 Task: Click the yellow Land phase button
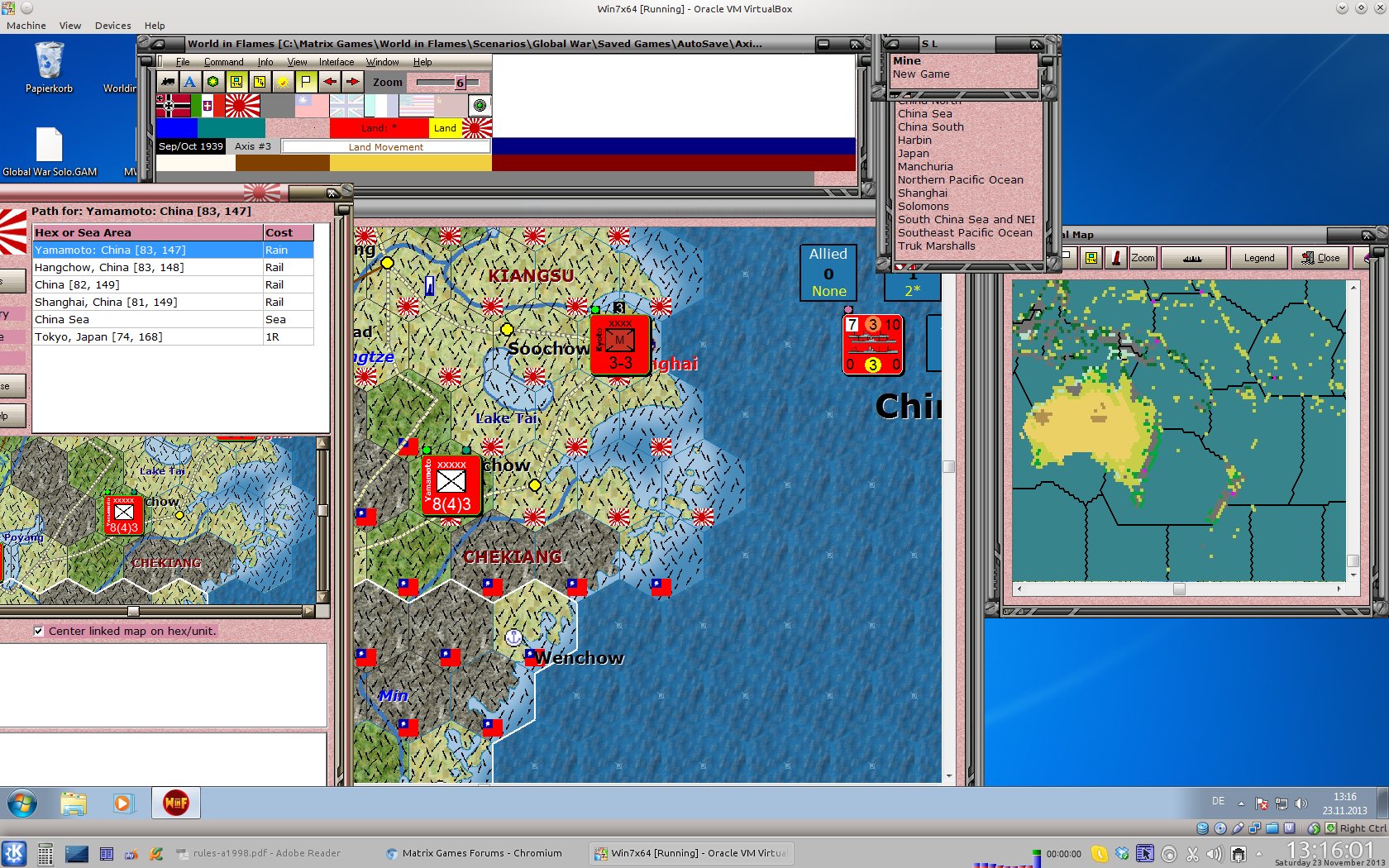[445, 128]
